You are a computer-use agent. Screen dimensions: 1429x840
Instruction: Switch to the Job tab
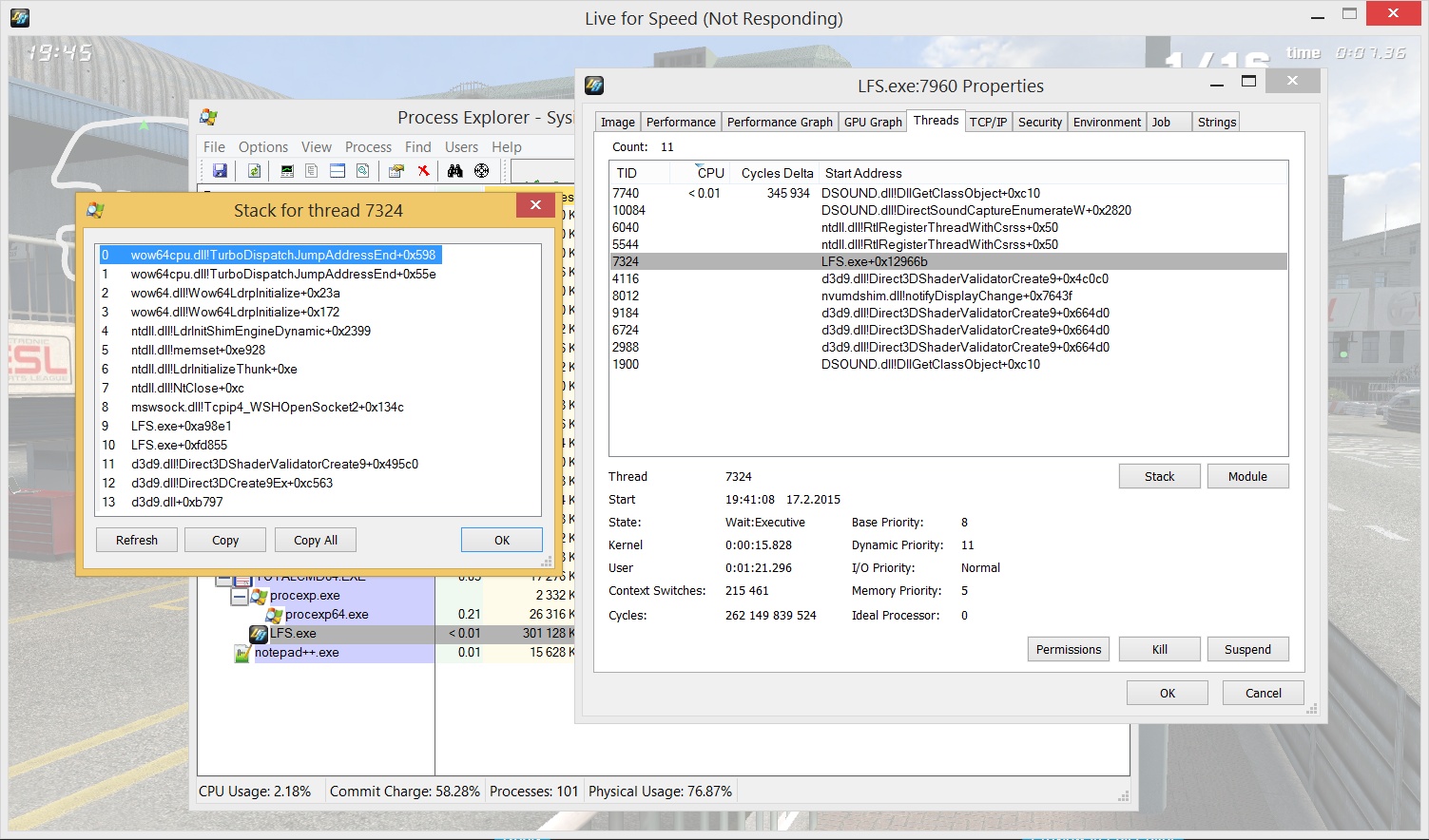click(1168, 123)
